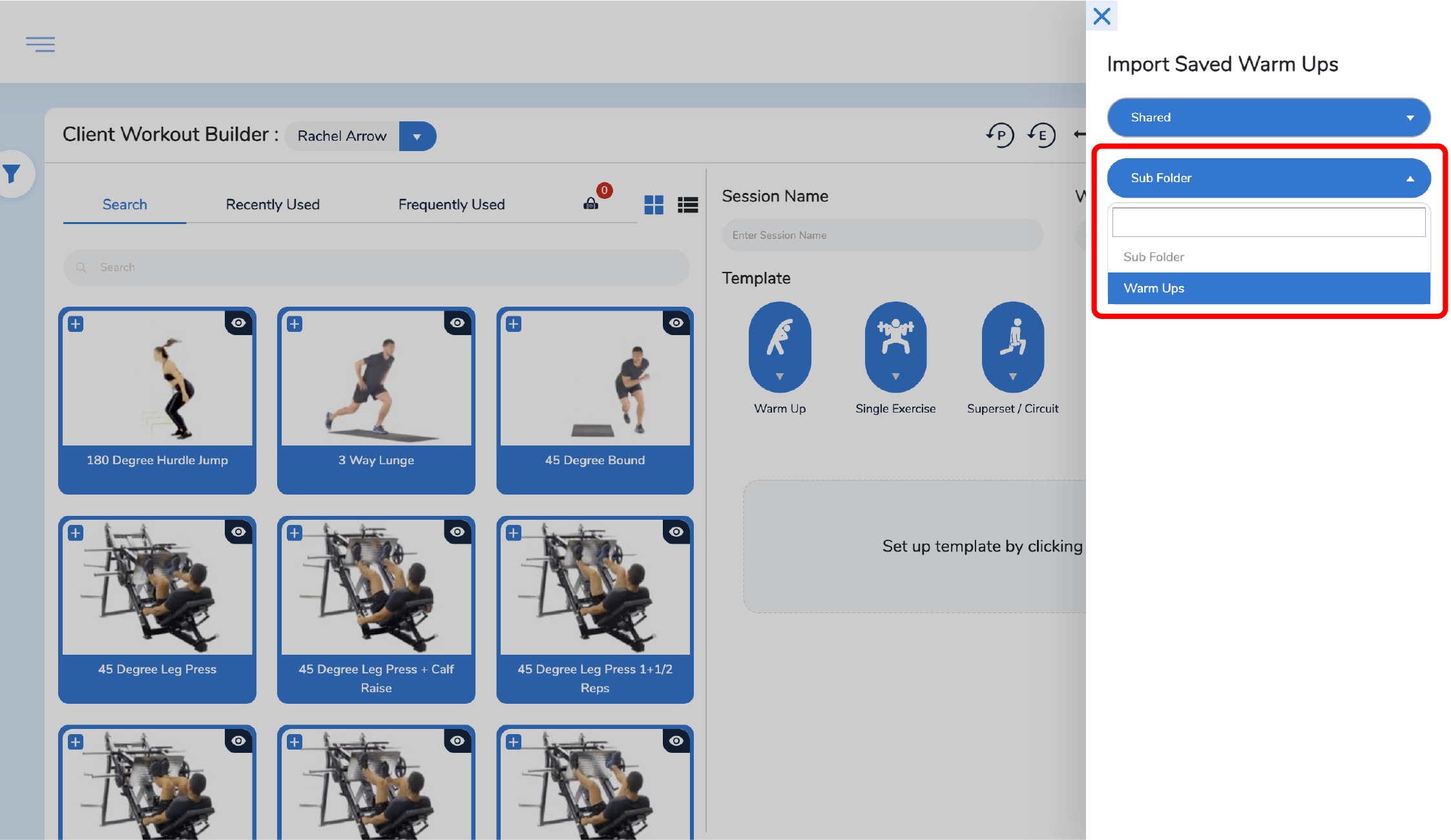Switch to grid view layout
This screenshot has height=840, width=1451.
[654, 205]
